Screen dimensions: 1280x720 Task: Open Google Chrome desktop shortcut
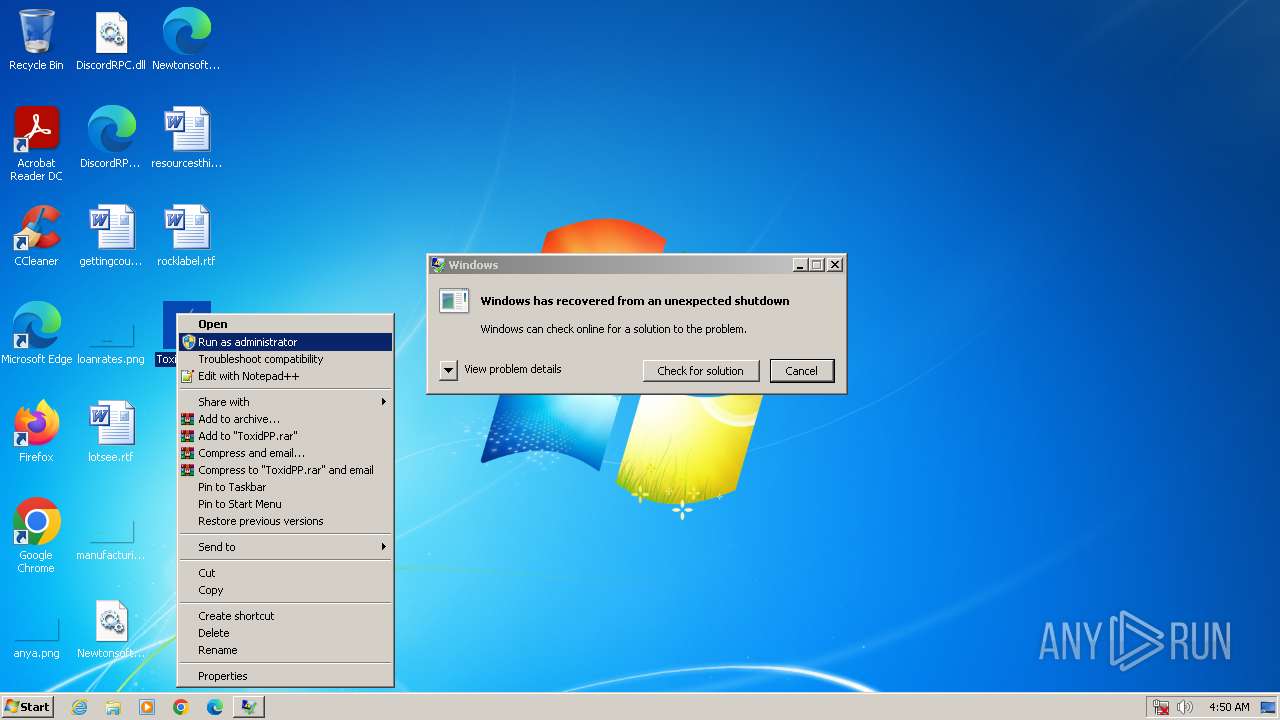[36, 536]
